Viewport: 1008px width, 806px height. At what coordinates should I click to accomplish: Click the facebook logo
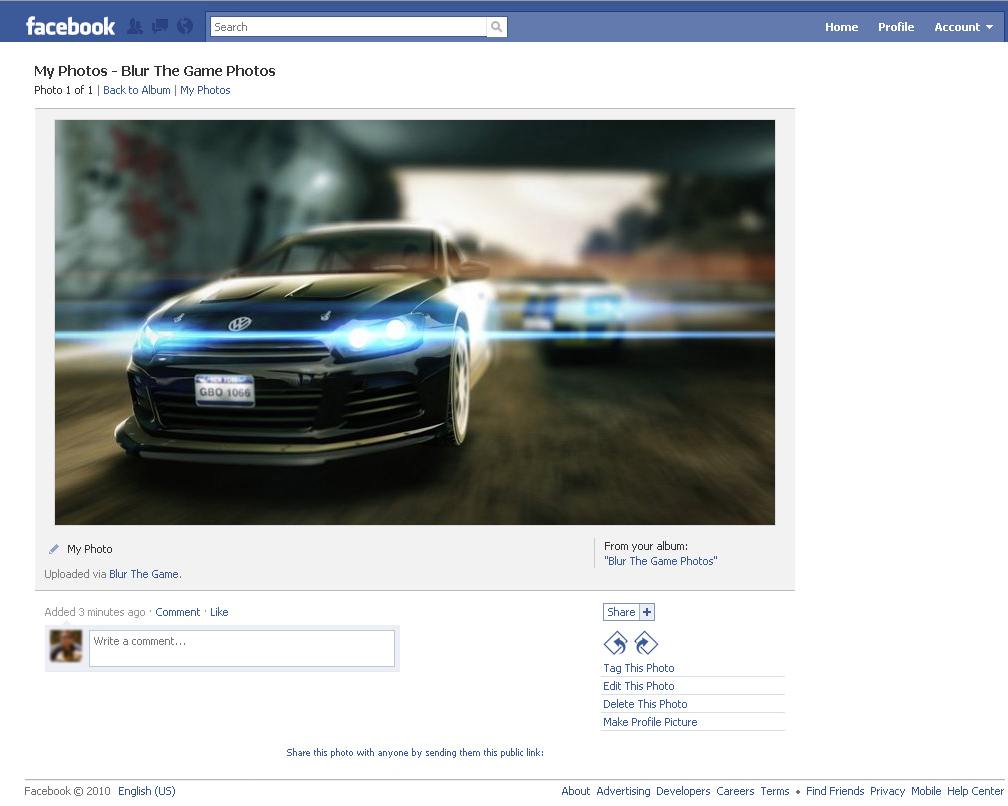[70, 26]
